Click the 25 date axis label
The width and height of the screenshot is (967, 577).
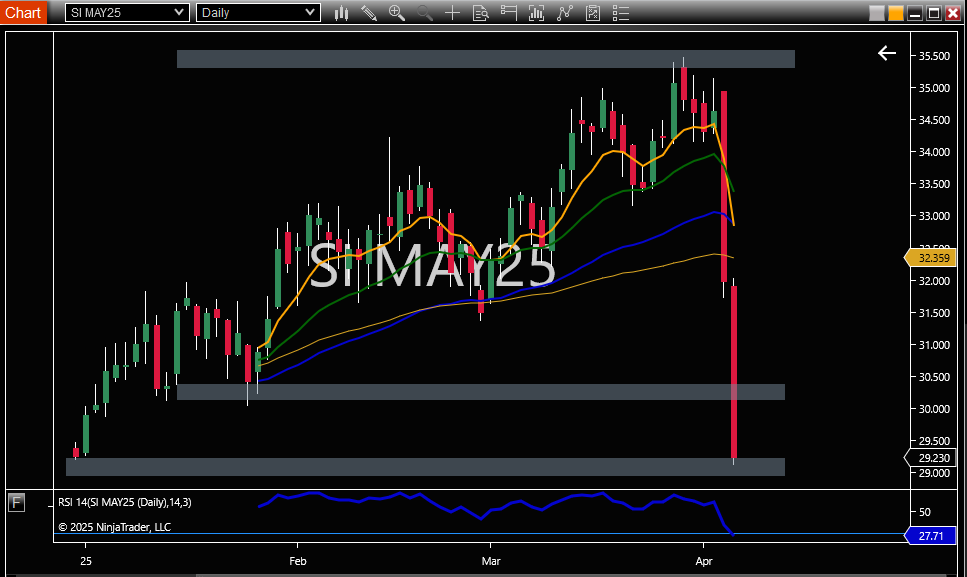click(86, 561)
